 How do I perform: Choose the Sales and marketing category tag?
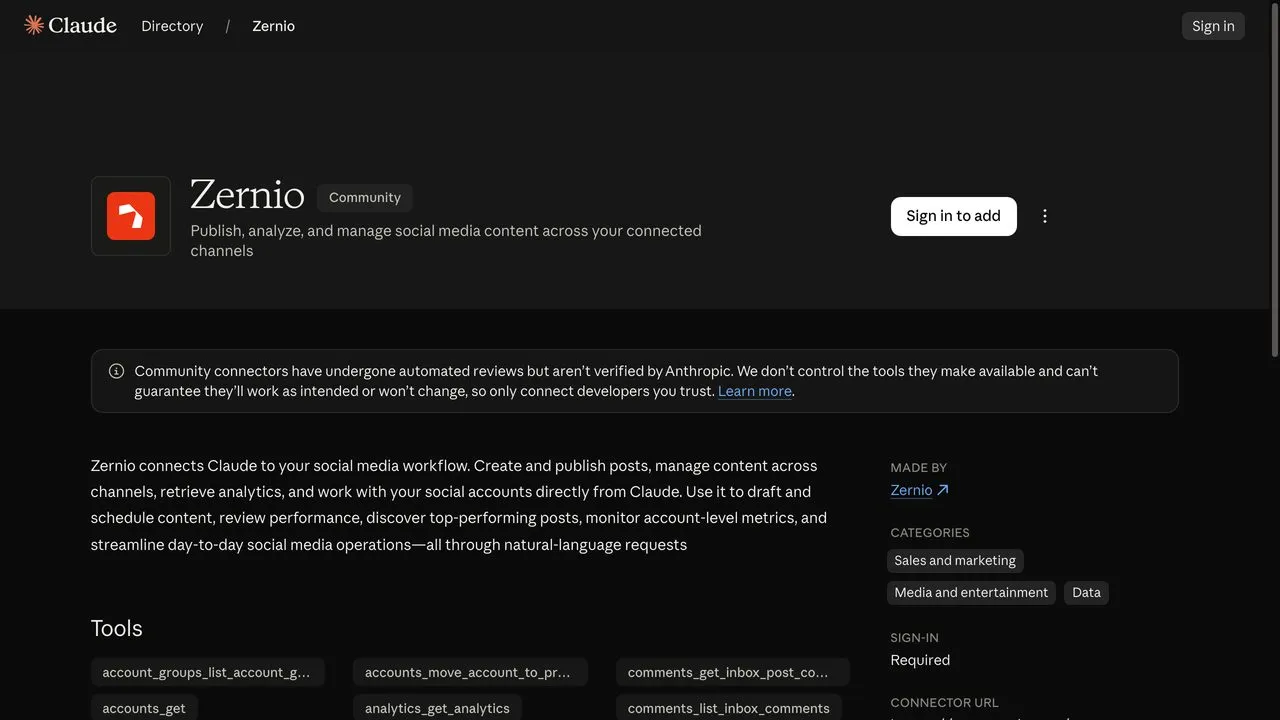pyautogui.click(x=955, y=561)
